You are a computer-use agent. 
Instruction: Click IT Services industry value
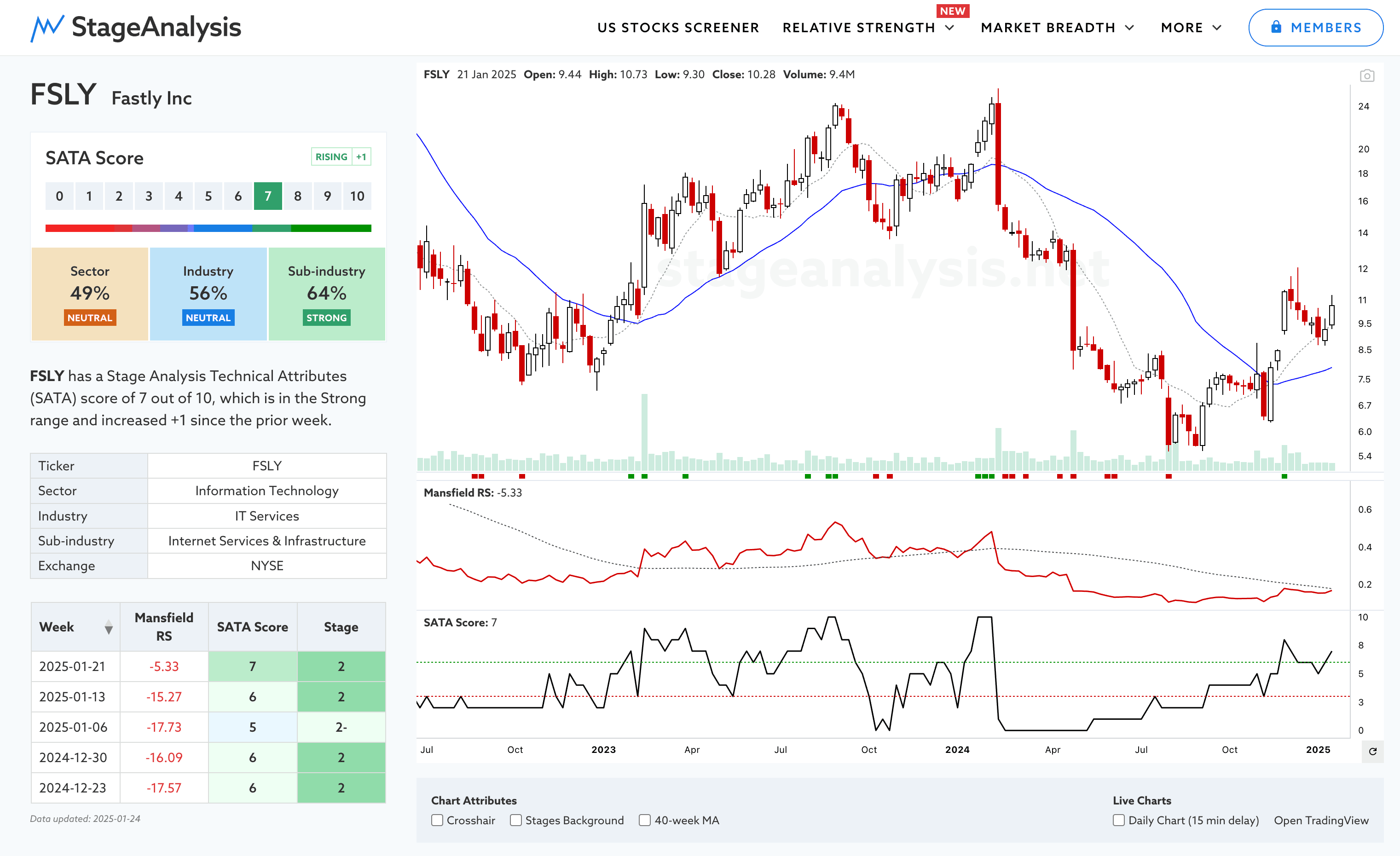click(x=266, y=516)
